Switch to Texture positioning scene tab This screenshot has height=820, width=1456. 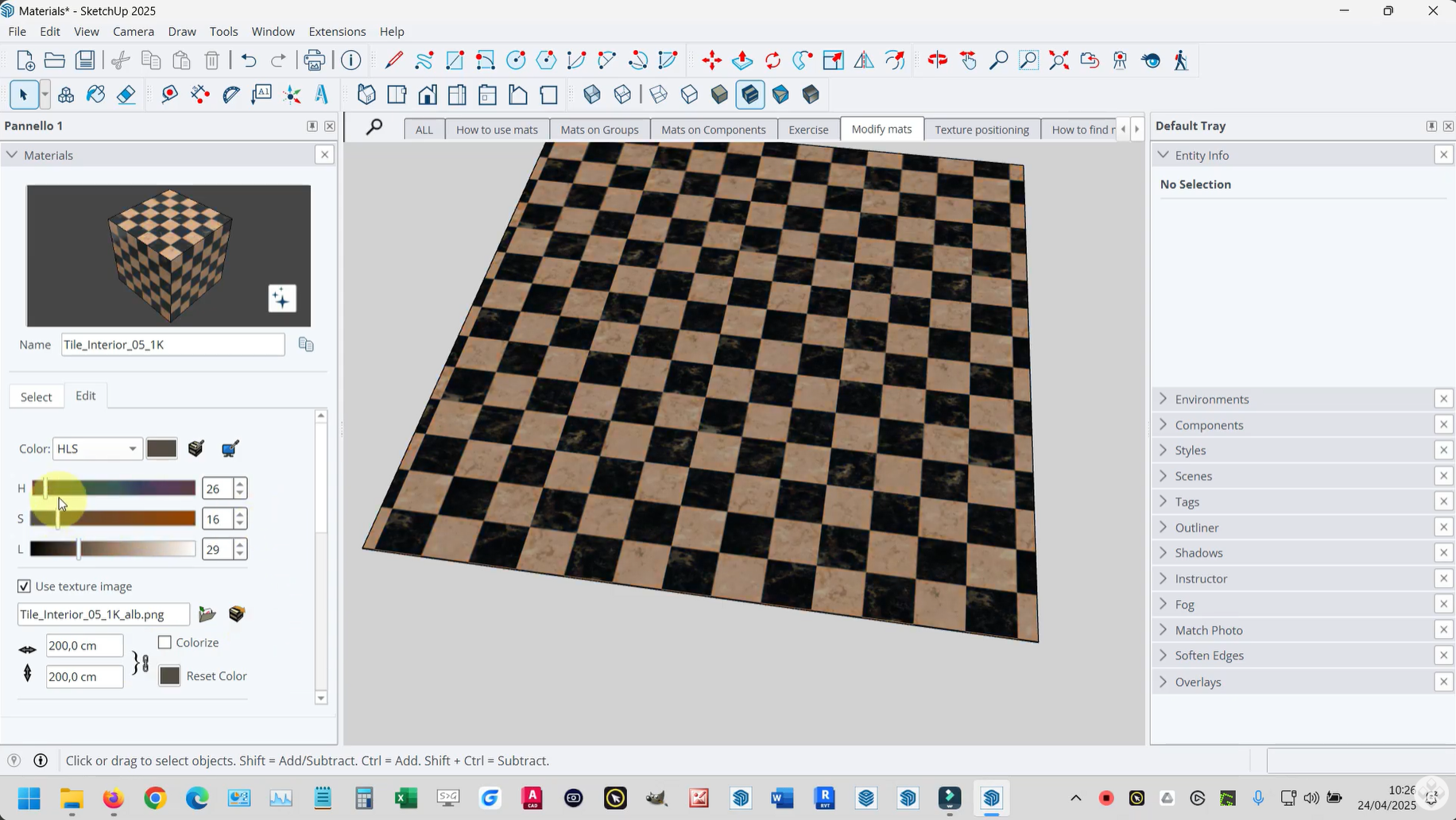point(982,130)
